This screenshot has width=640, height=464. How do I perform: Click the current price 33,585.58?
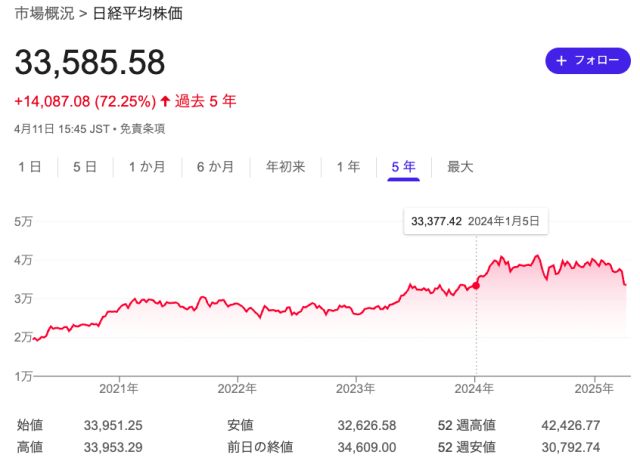tap(90, 62)
